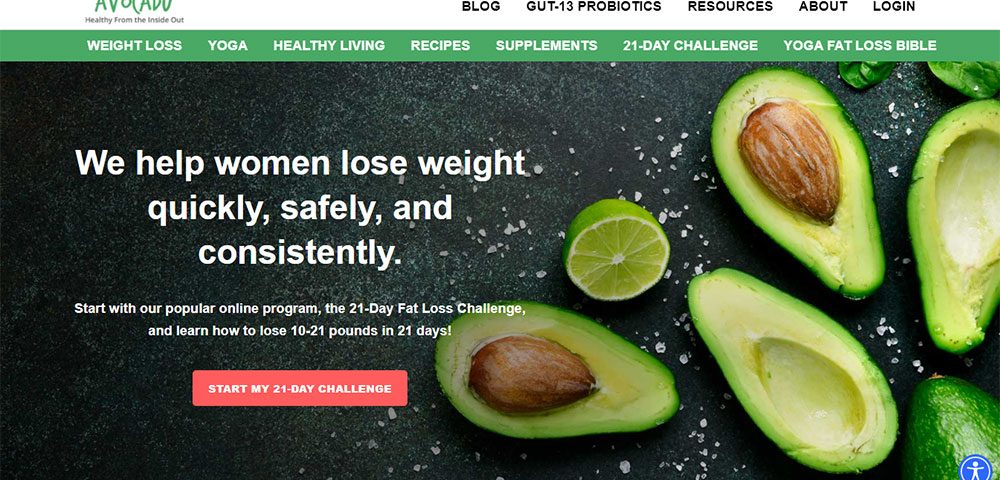This screenshot has height=480, width=1000.
Task: Expand the About menu
Action: click(x=823, y=6)
